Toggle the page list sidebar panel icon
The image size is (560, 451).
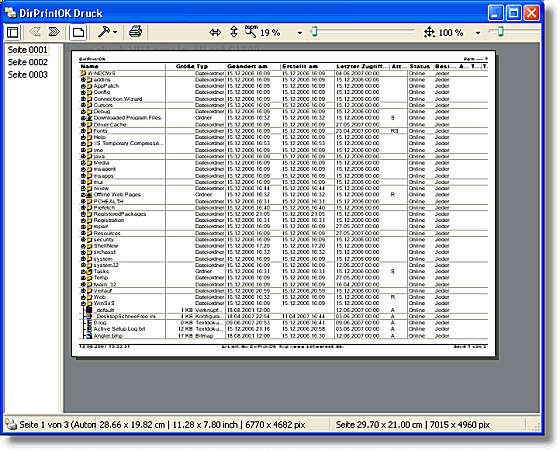pos(12,32)
